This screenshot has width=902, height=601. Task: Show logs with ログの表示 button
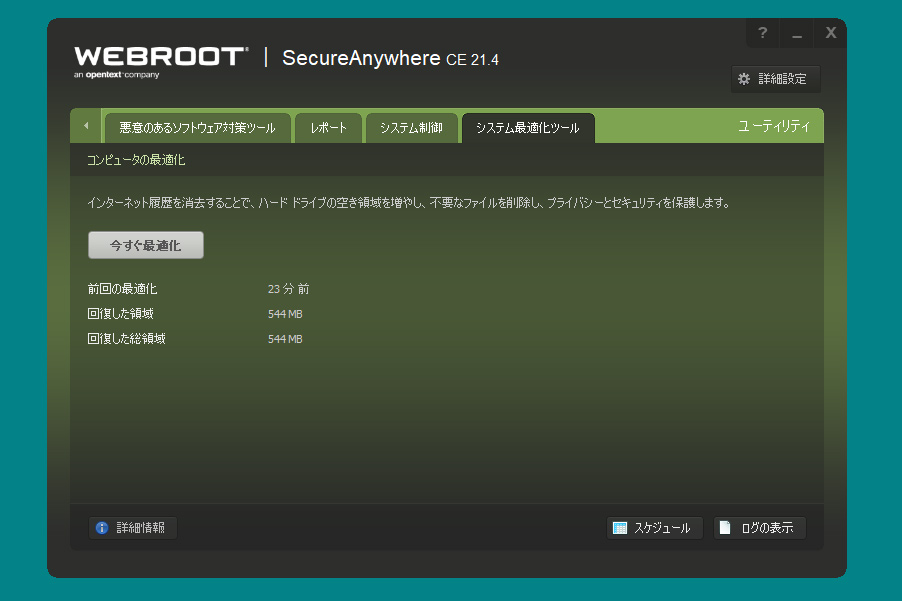coord(760,528)
